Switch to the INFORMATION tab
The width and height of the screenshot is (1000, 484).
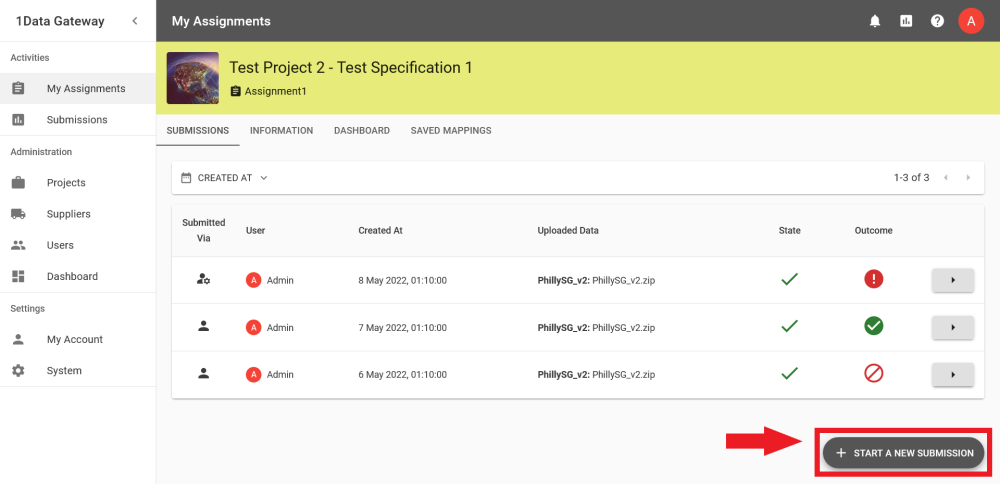tap(281, 131)
